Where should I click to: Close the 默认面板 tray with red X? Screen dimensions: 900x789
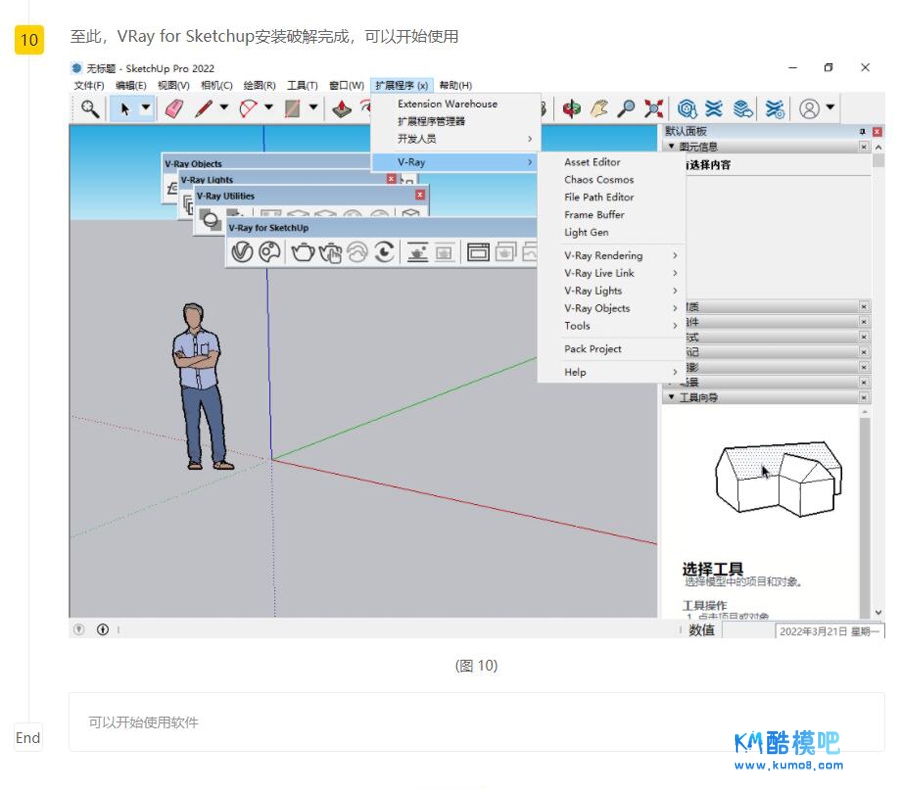[x=876, y=131]
